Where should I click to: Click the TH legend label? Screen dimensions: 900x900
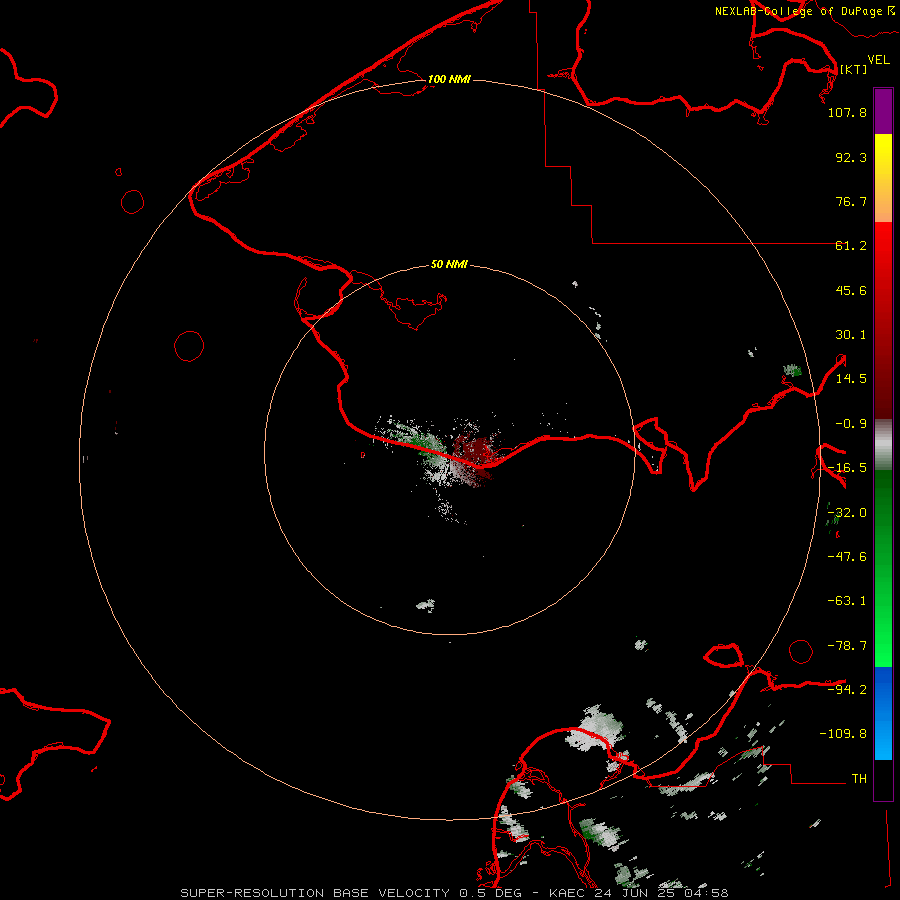coord(859,778)
